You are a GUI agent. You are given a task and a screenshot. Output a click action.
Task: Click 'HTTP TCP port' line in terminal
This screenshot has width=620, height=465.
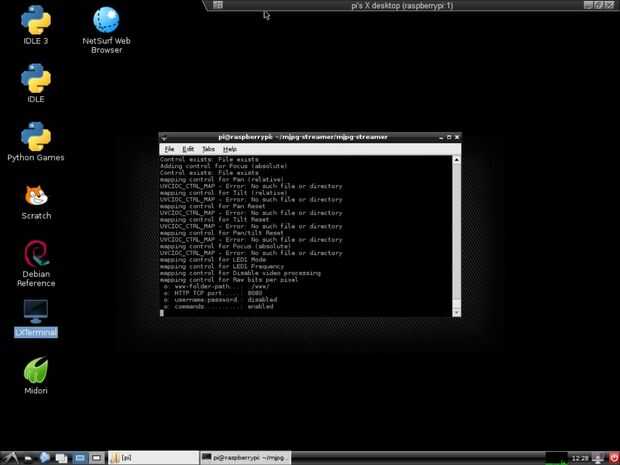pos(213,293)
